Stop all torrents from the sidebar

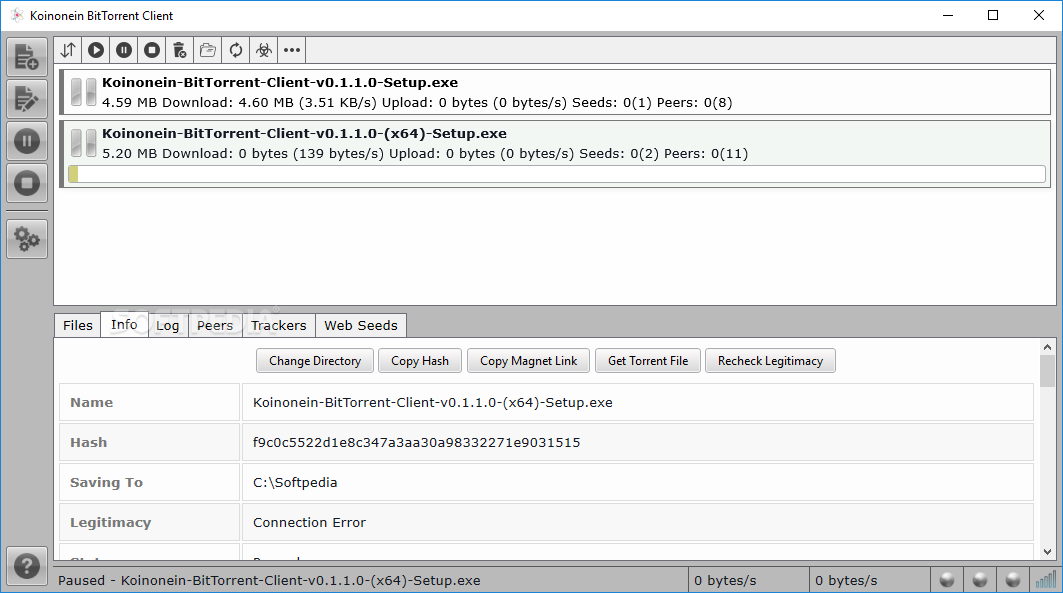pyautogui.click(x=27, y=183)
